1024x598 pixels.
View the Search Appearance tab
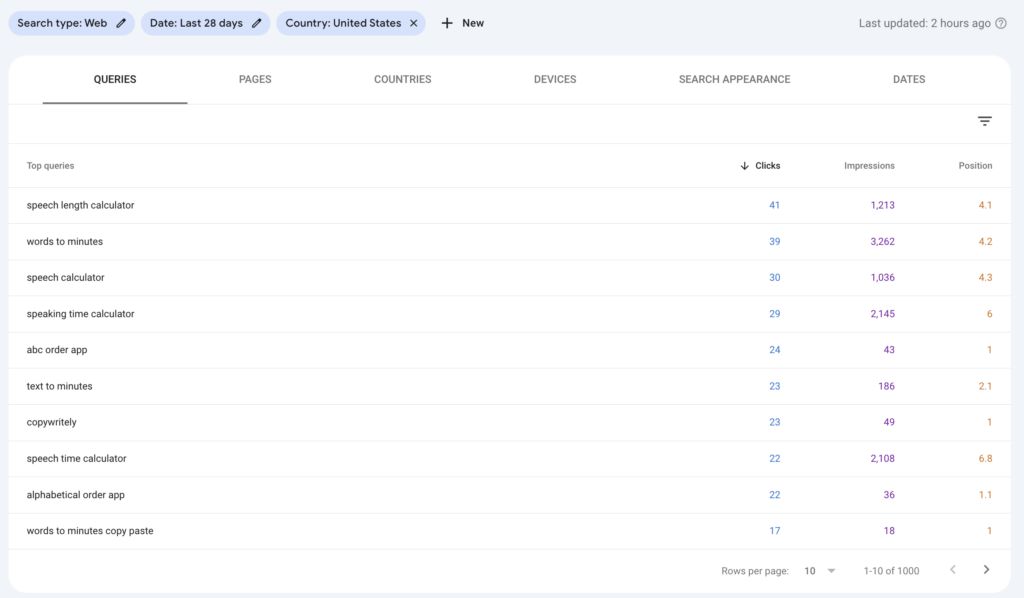click(x=734, y=79)
